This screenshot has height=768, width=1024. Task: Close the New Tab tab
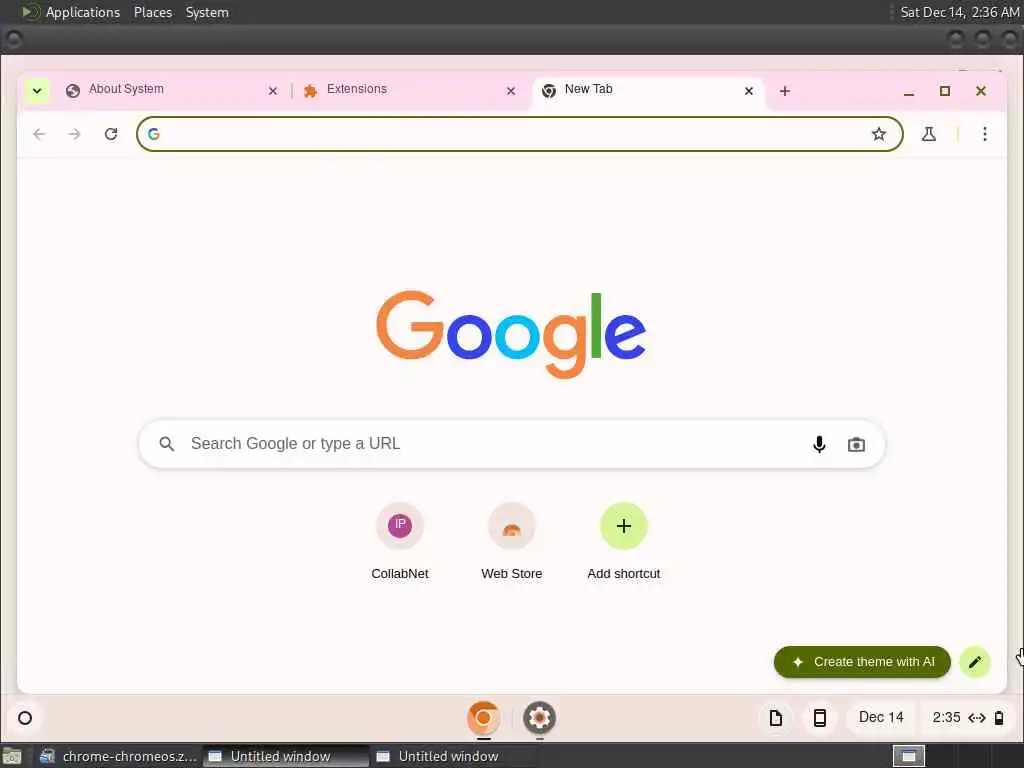749,91
